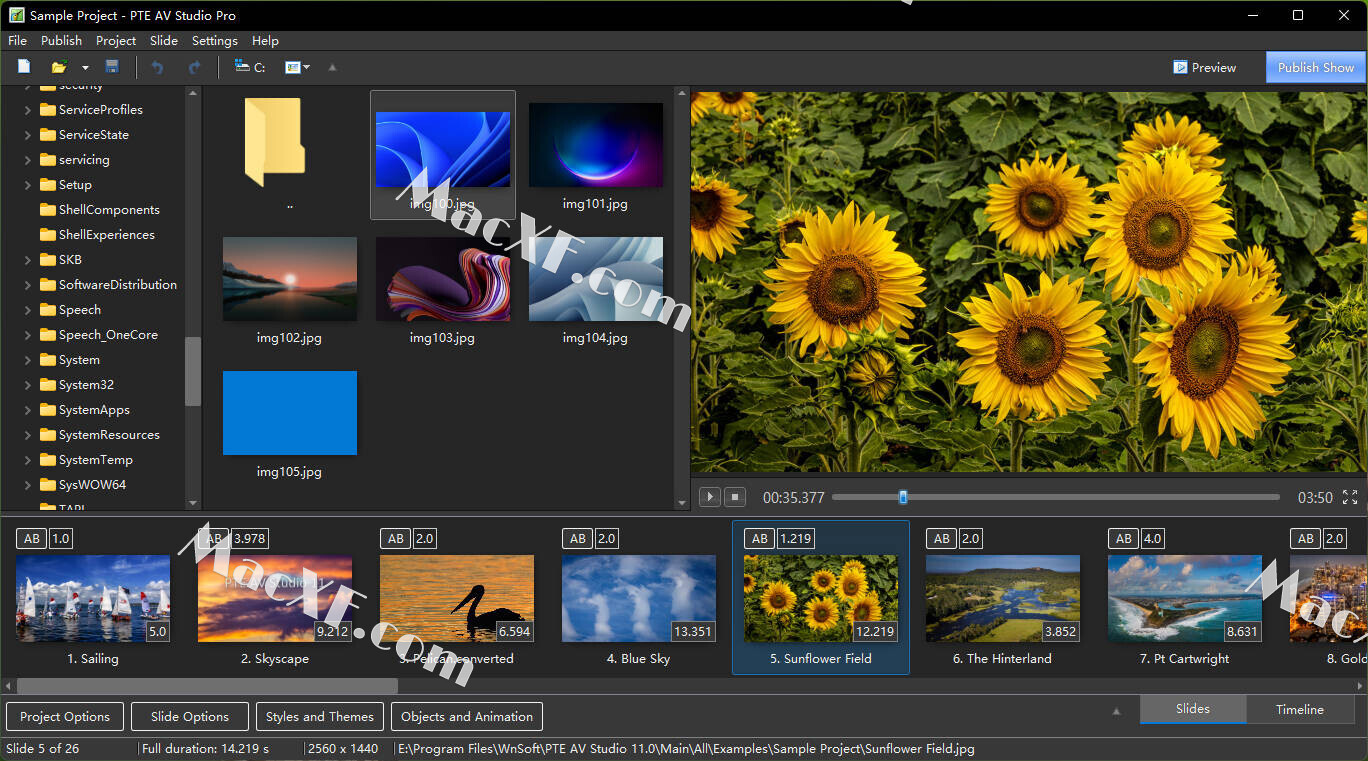Click AB transition icon on Sailing slide

point(31,539)
